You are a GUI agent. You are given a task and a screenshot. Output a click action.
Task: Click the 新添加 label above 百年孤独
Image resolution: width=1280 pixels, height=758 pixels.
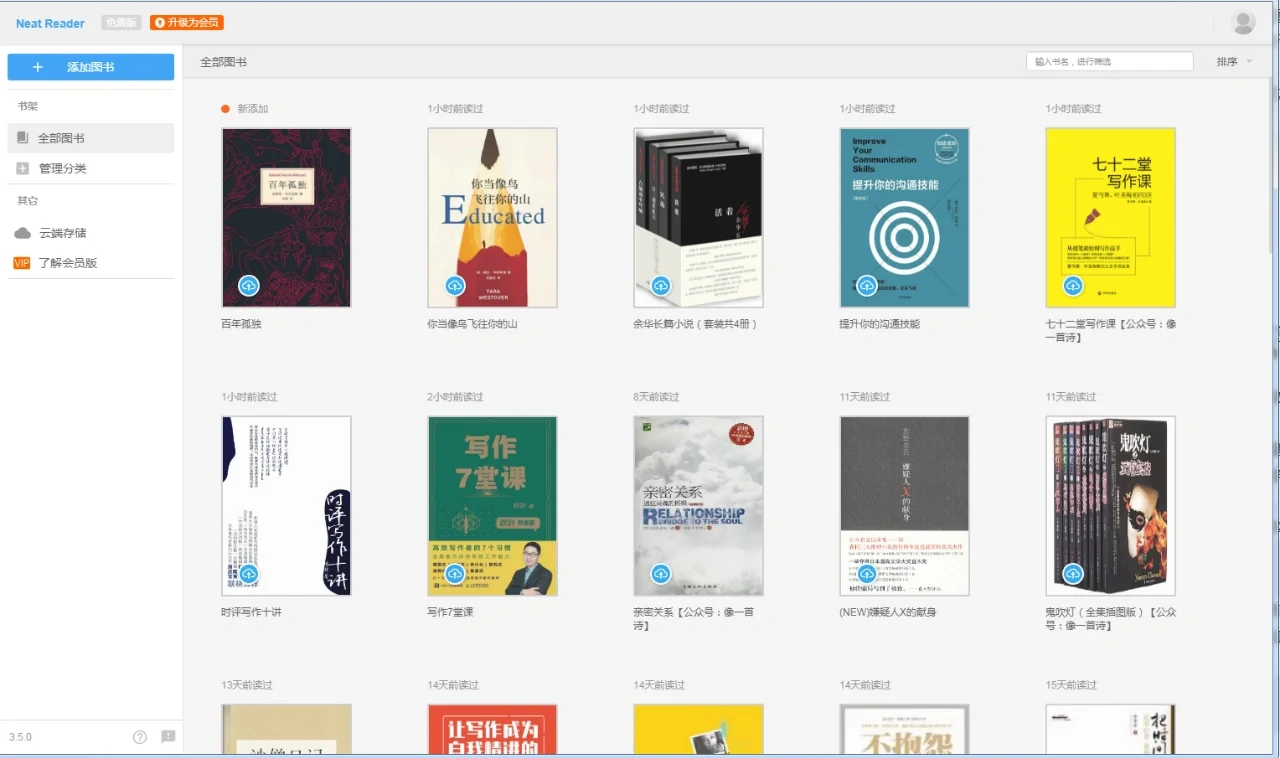coord(253,109)
